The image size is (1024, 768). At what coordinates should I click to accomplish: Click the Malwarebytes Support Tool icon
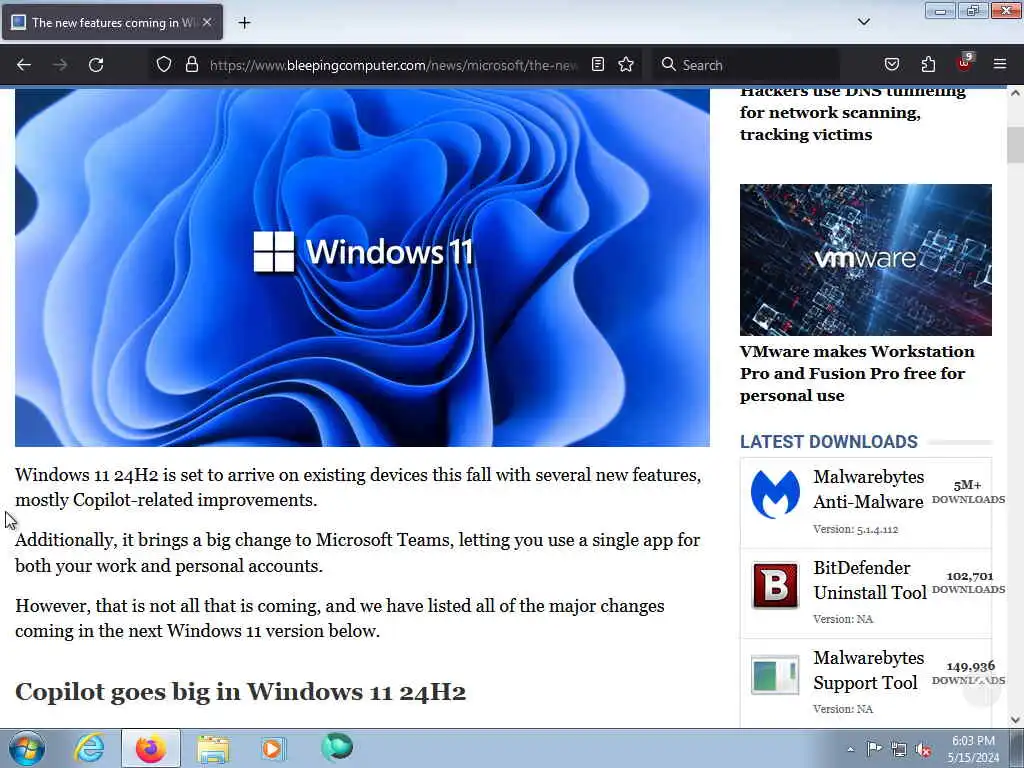(x=775, y=675)
